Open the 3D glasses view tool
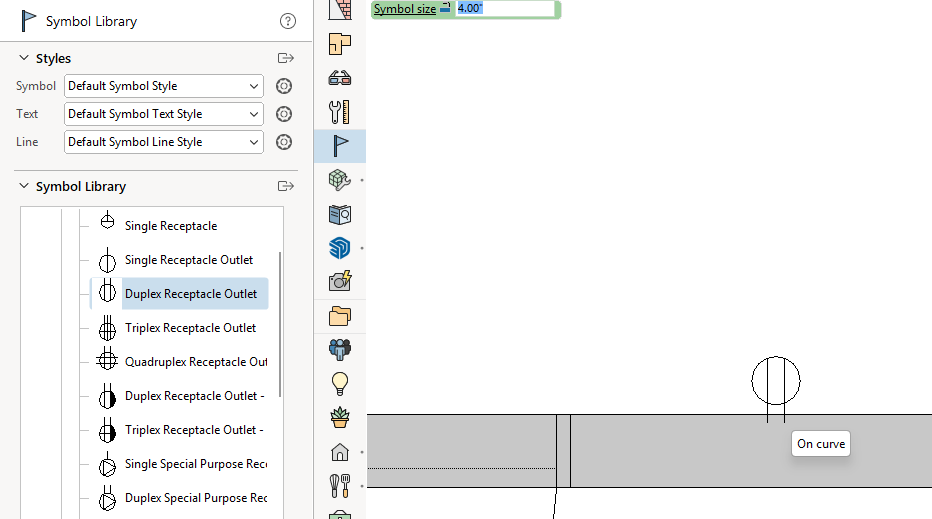Screen dimensions: 932x519 pos(340,78)
